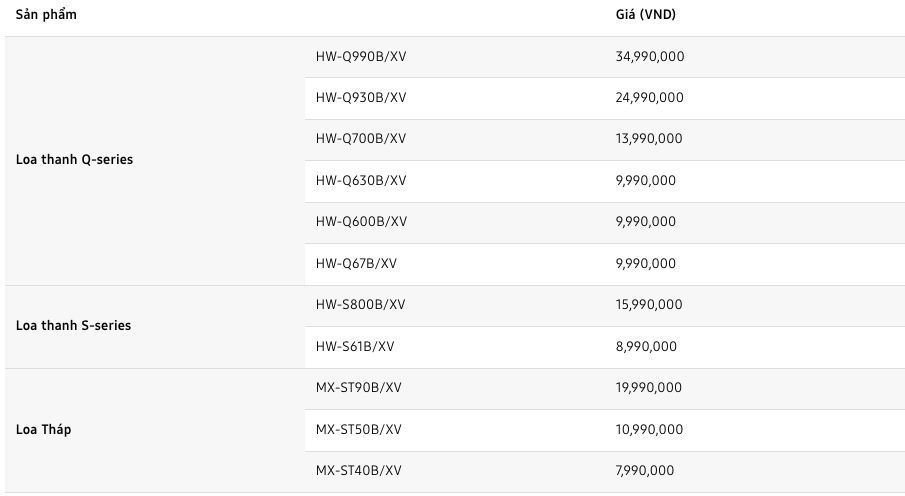Image resolution: width=905 pixels, height=496 pixels.
Task: Click the MX-ST40B/XV model name
Action: point(358,471)
